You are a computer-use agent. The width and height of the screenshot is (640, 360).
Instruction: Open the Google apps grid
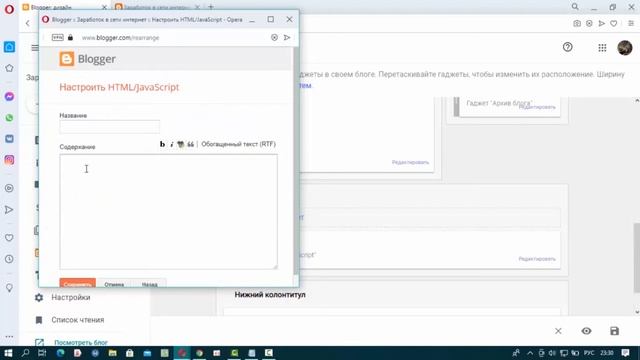tap(602, 48)
